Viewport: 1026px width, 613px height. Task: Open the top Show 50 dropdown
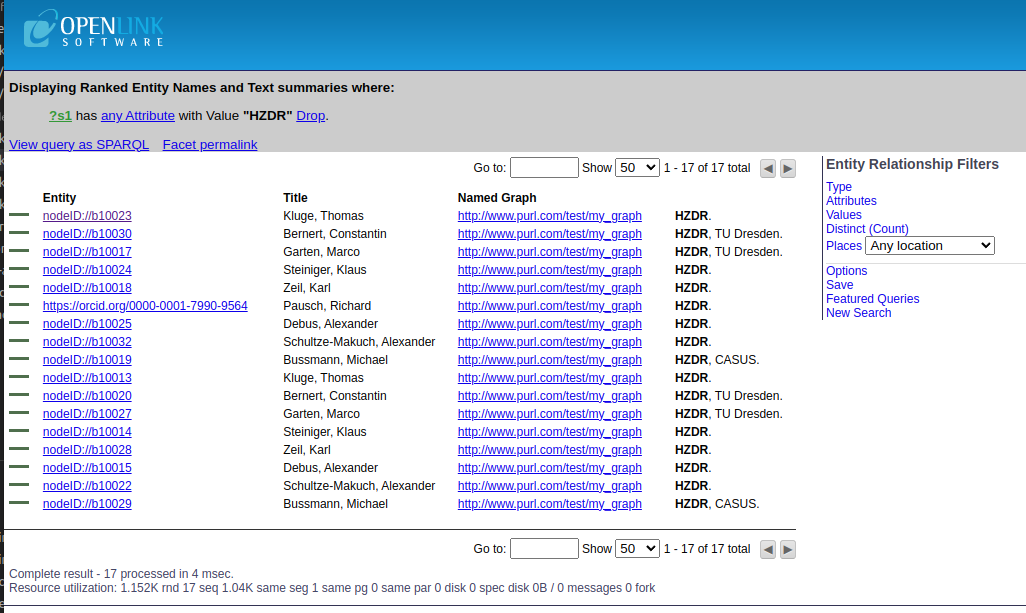pos(637,168)
